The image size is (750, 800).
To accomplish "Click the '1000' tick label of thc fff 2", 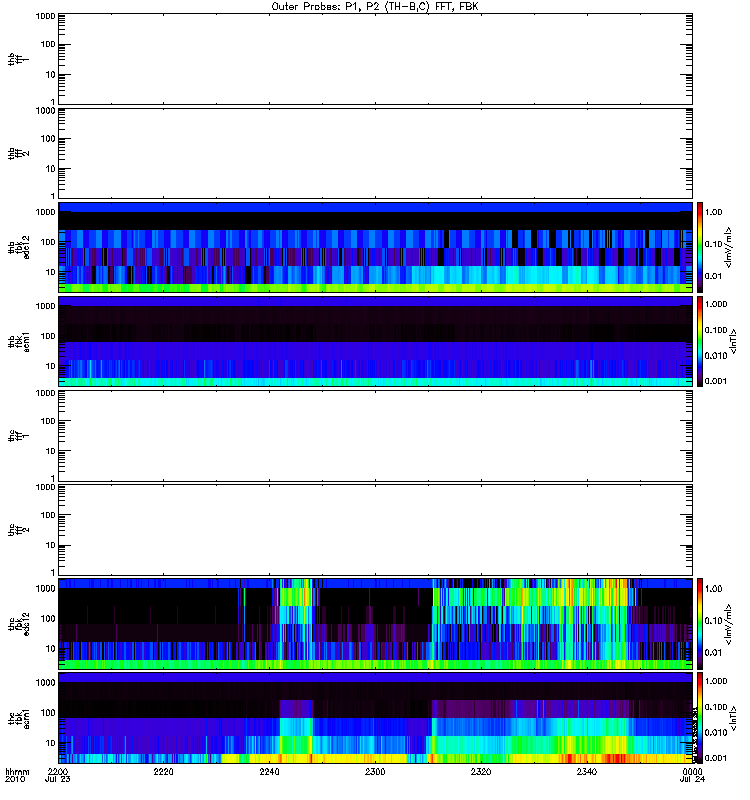I will (45, 487).
